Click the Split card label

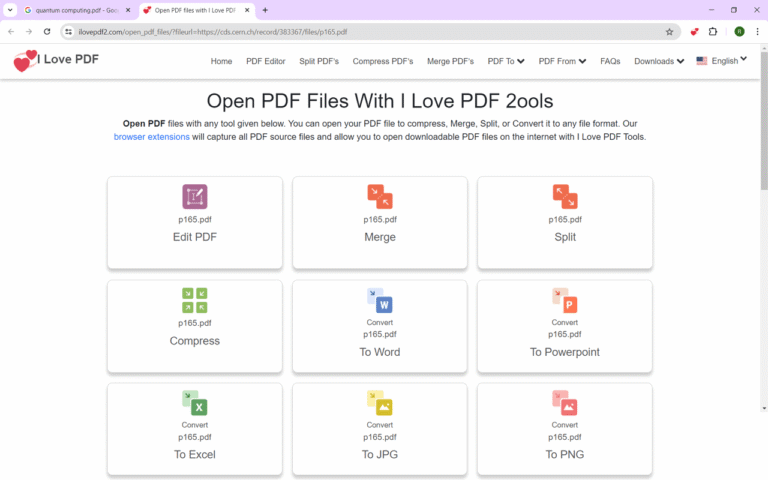click(565, 237)
